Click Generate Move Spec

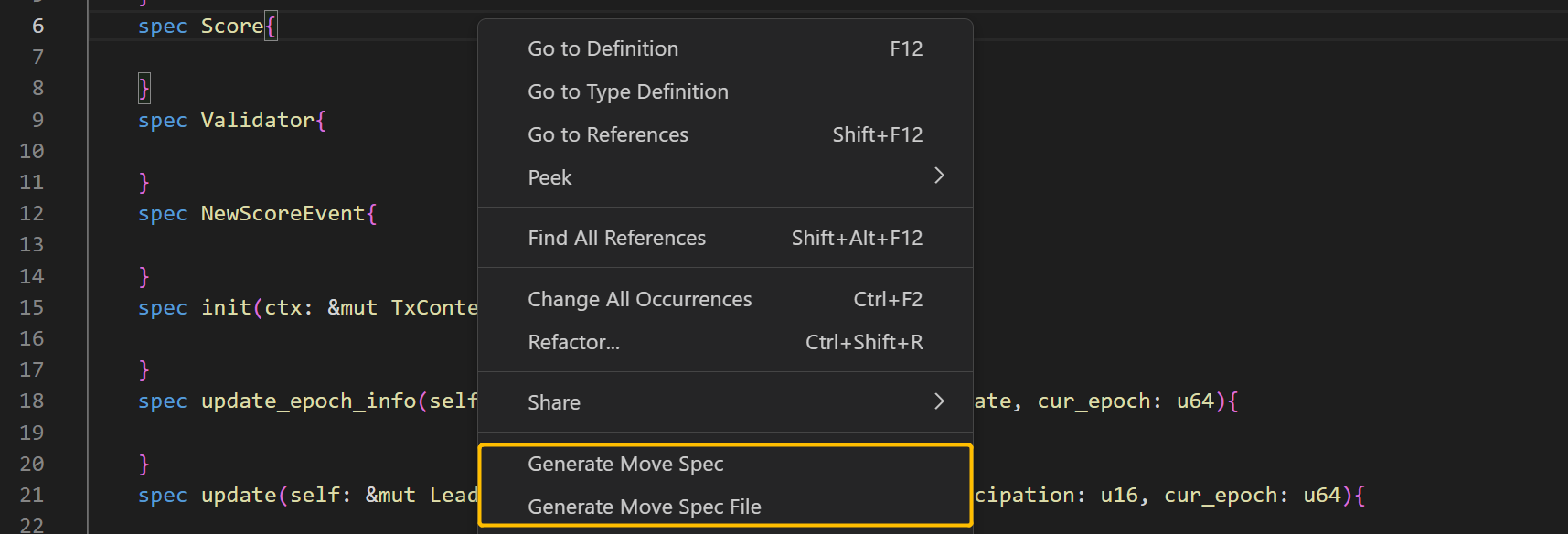(x=625, y=464)
